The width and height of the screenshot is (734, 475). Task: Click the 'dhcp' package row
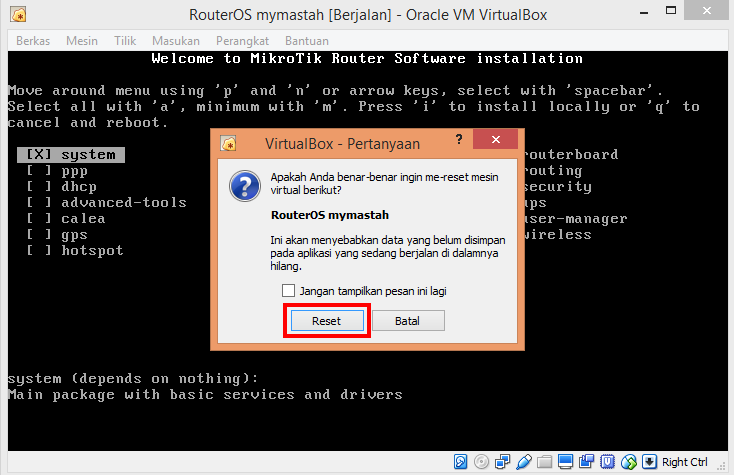coord(62,187)
